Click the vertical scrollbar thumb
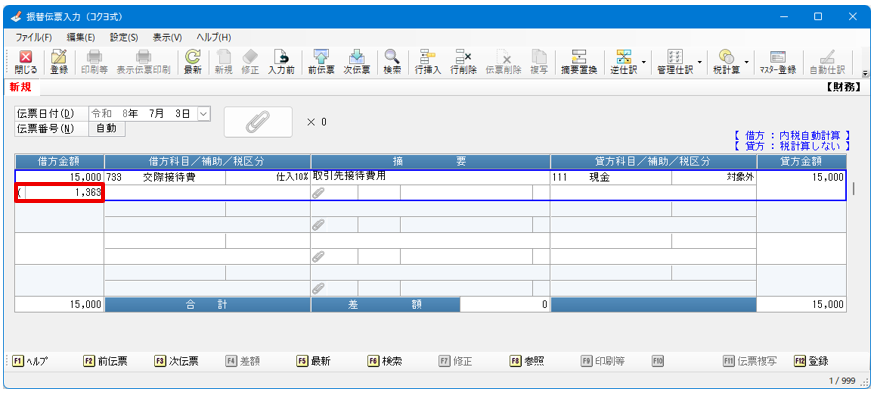Image resolution: width=872 pixels, height=393 pixels. [854, 188]
